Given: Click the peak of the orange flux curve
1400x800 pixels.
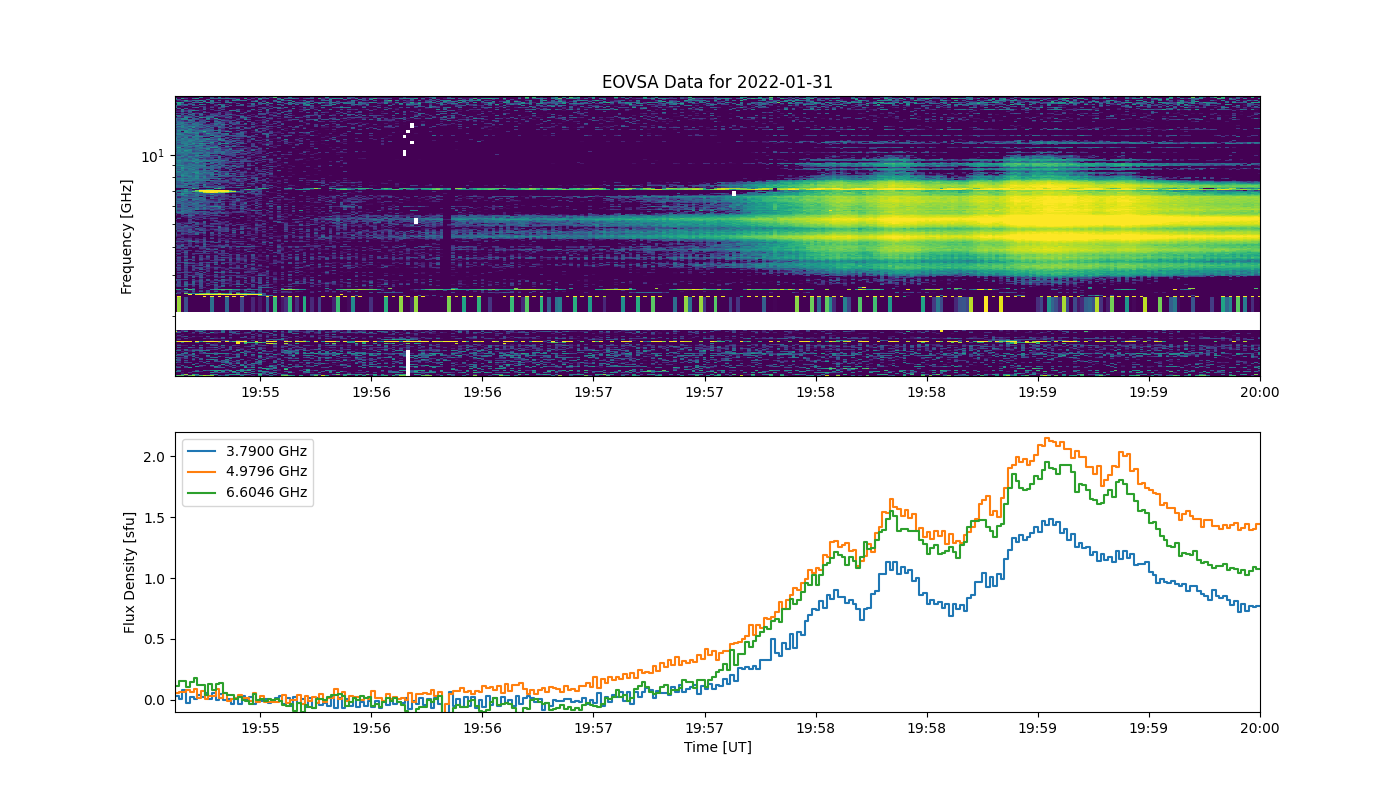Looking at the screenshot, I should 1046,438.
